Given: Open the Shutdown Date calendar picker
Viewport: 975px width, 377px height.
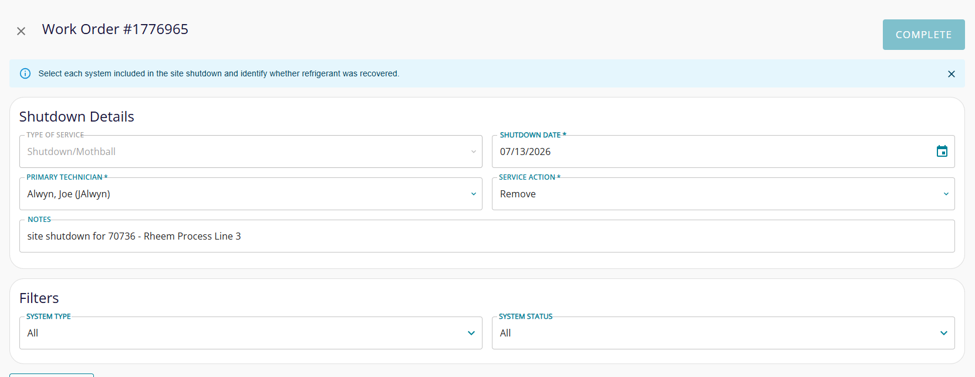Looking at the screenshot, I should click(x=942, y=151).
